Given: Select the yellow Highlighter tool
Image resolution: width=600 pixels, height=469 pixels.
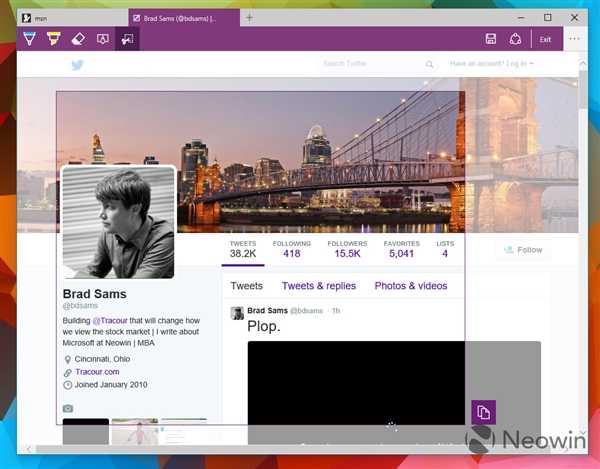Looking at the screenshot, I should pos(54,39).
